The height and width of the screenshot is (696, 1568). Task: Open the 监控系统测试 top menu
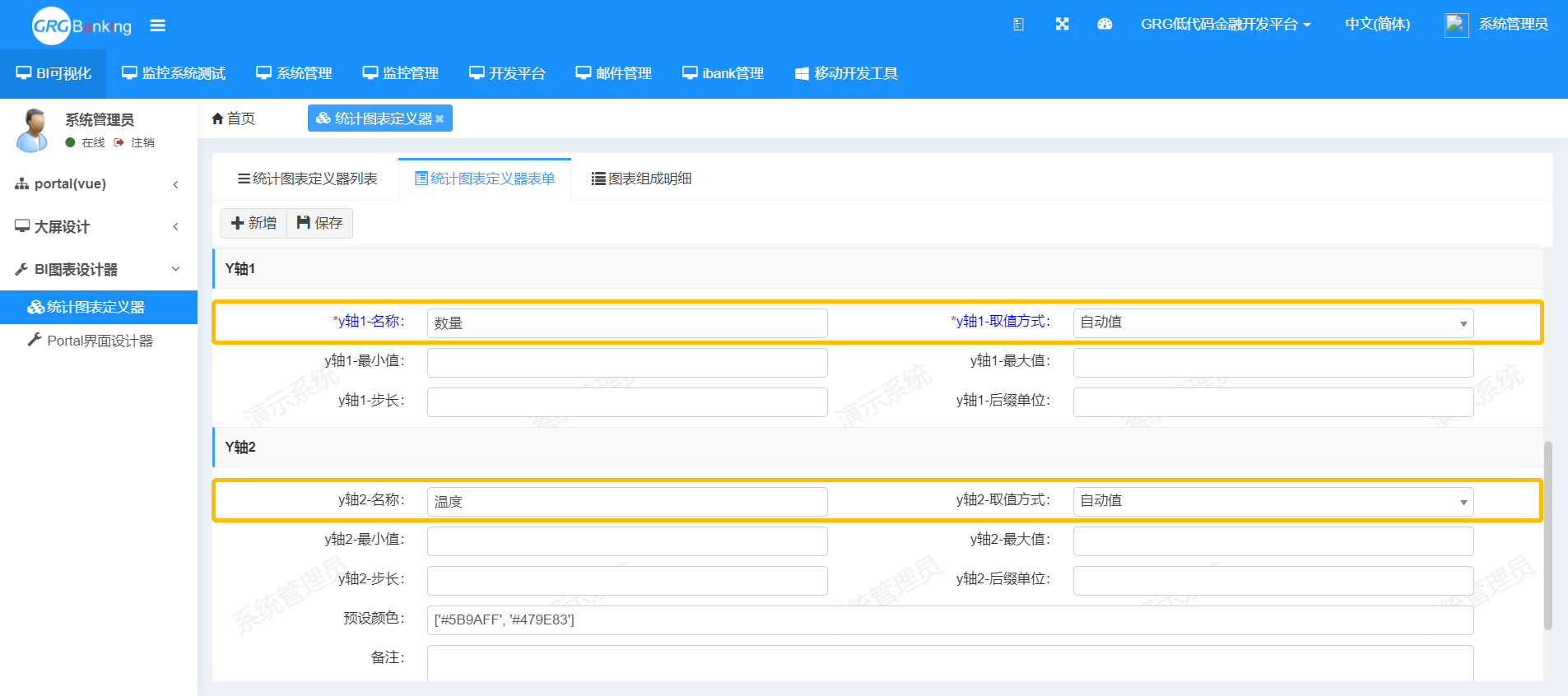[x=174, y=73]
